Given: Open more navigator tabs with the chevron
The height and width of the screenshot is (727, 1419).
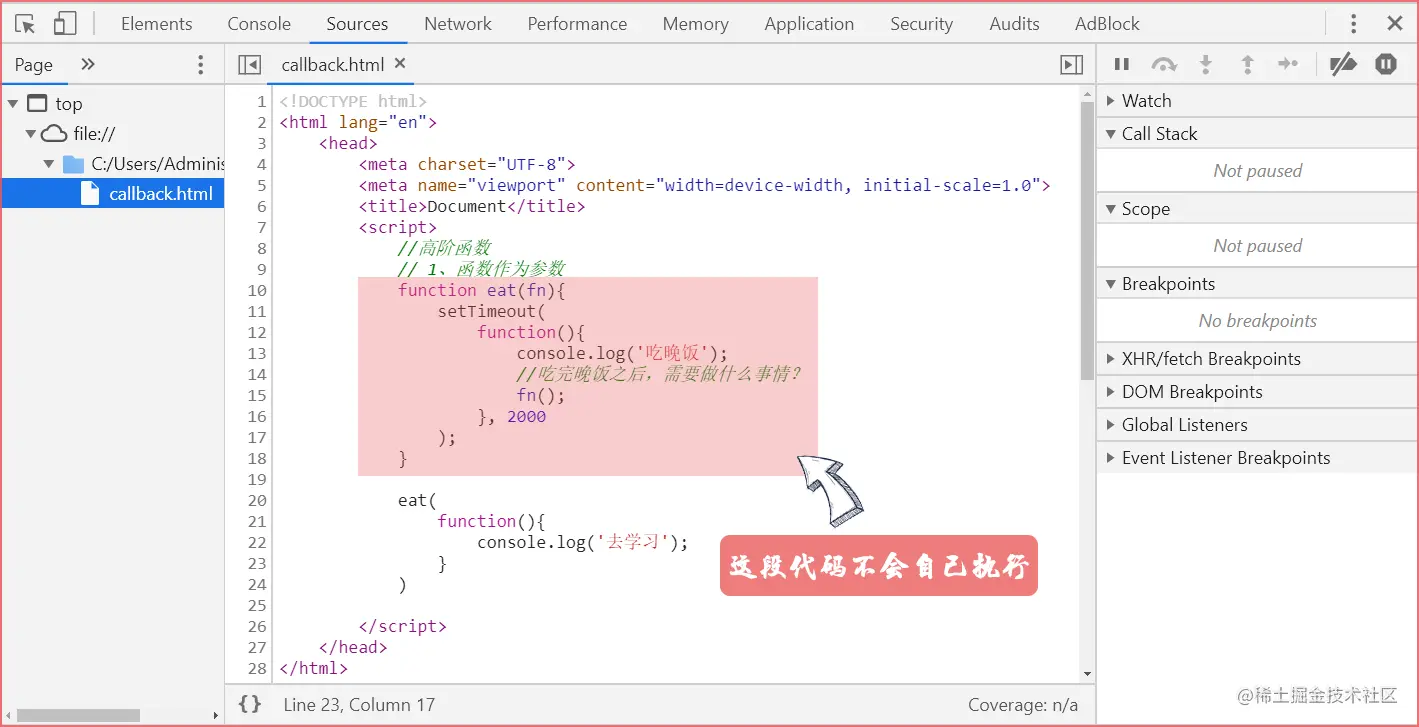Looking at the screenshot, I should 87,64.
